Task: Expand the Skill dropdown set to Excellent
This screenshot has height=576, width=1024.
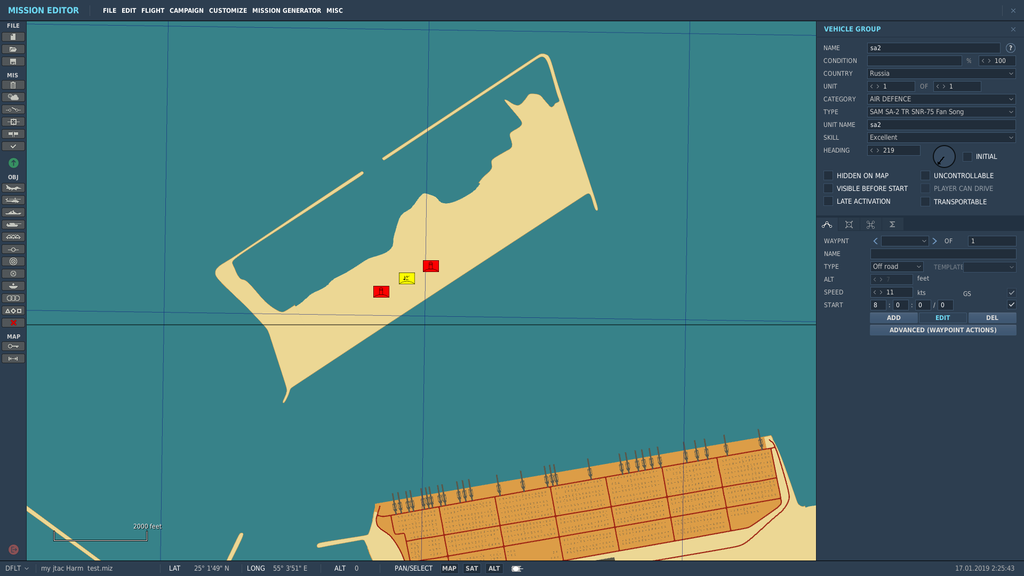Action: coord(941,137)
